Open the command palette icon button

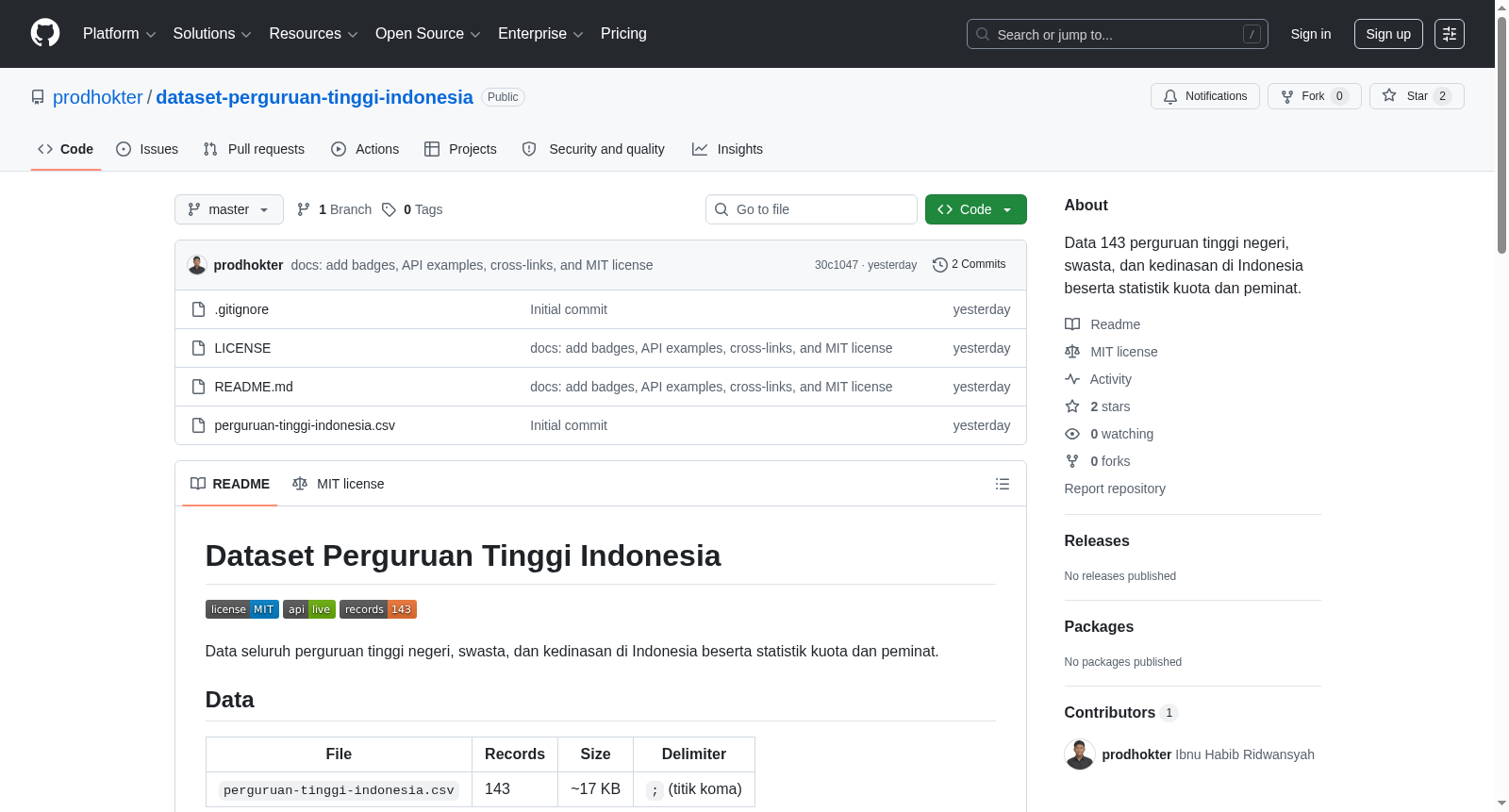(1450, 34)
